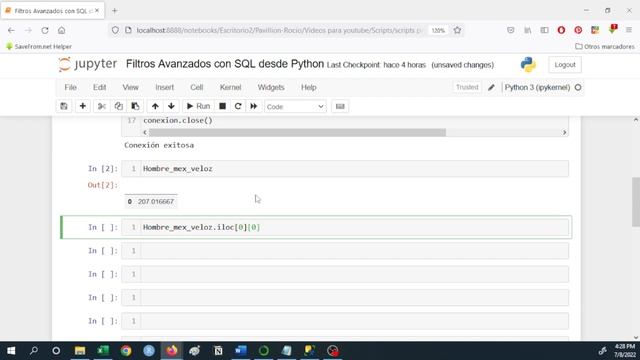
Task: Click the horizontal scrollbar in the code cell
Action: 297,132
